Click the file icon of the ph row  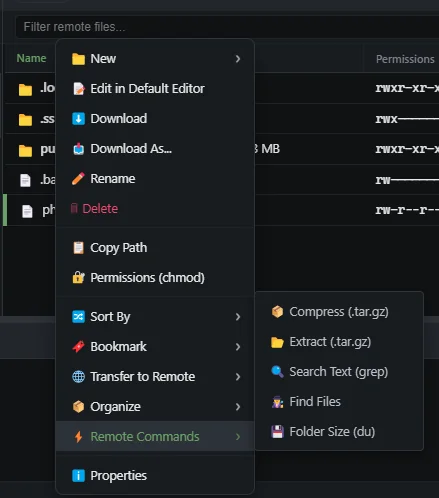click(27, 211)
